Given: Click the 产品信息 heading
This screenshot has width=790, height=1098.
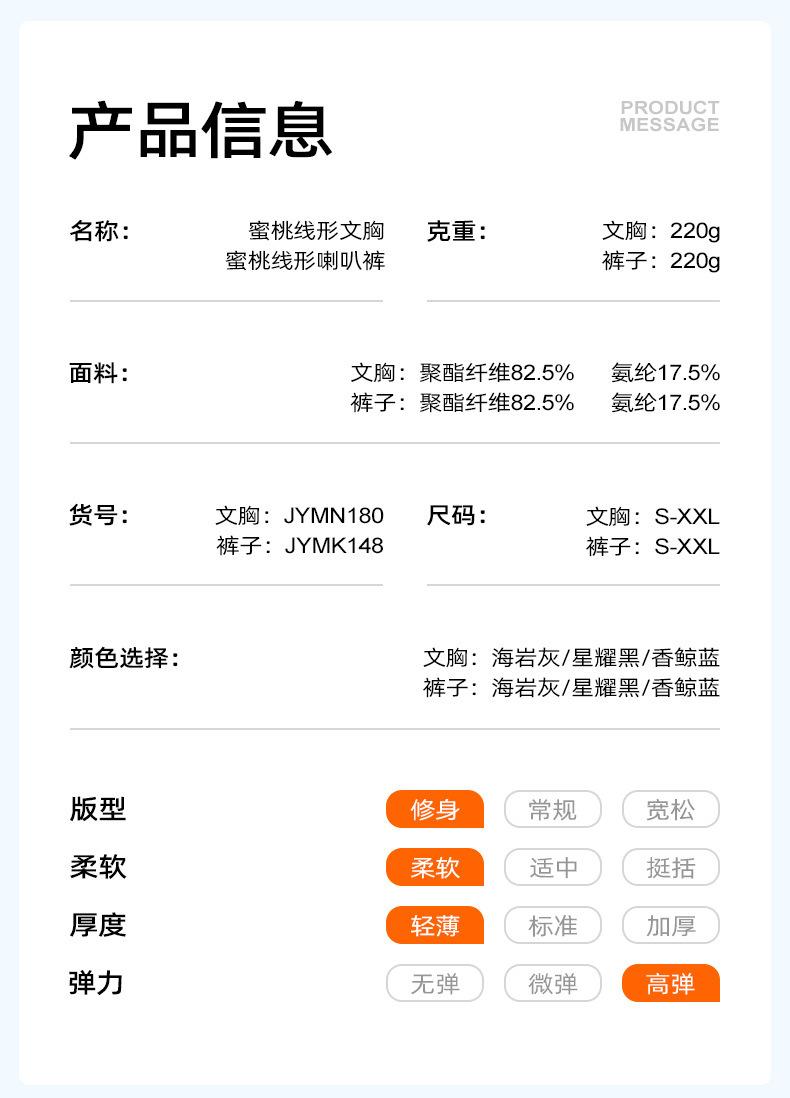Looking at the screenshot, I should point(200,131).
